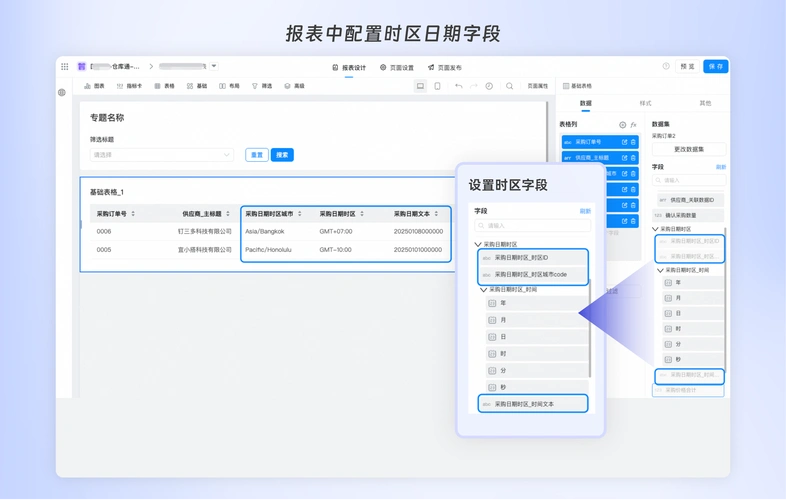Click the 更改数据集 button
The image size is (786, 500).
pyautogui.click(x=689, y=149)
